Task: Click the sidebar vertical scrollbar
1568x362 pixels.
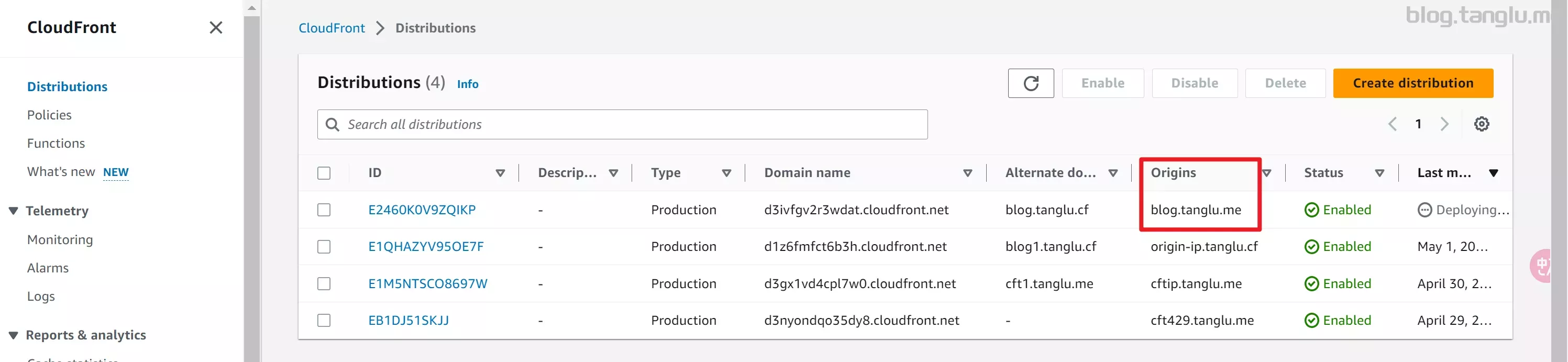Action: (252, 189)
